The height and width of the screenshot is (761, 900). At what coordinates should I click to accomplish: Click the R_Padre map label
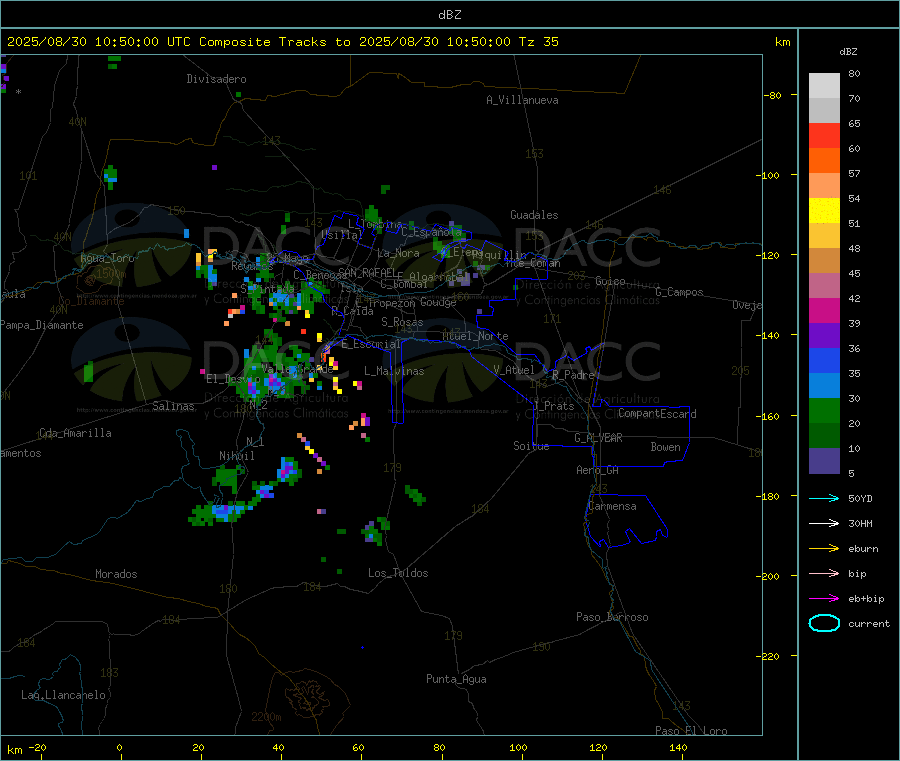pyautogui.click(x=573, y=375)
